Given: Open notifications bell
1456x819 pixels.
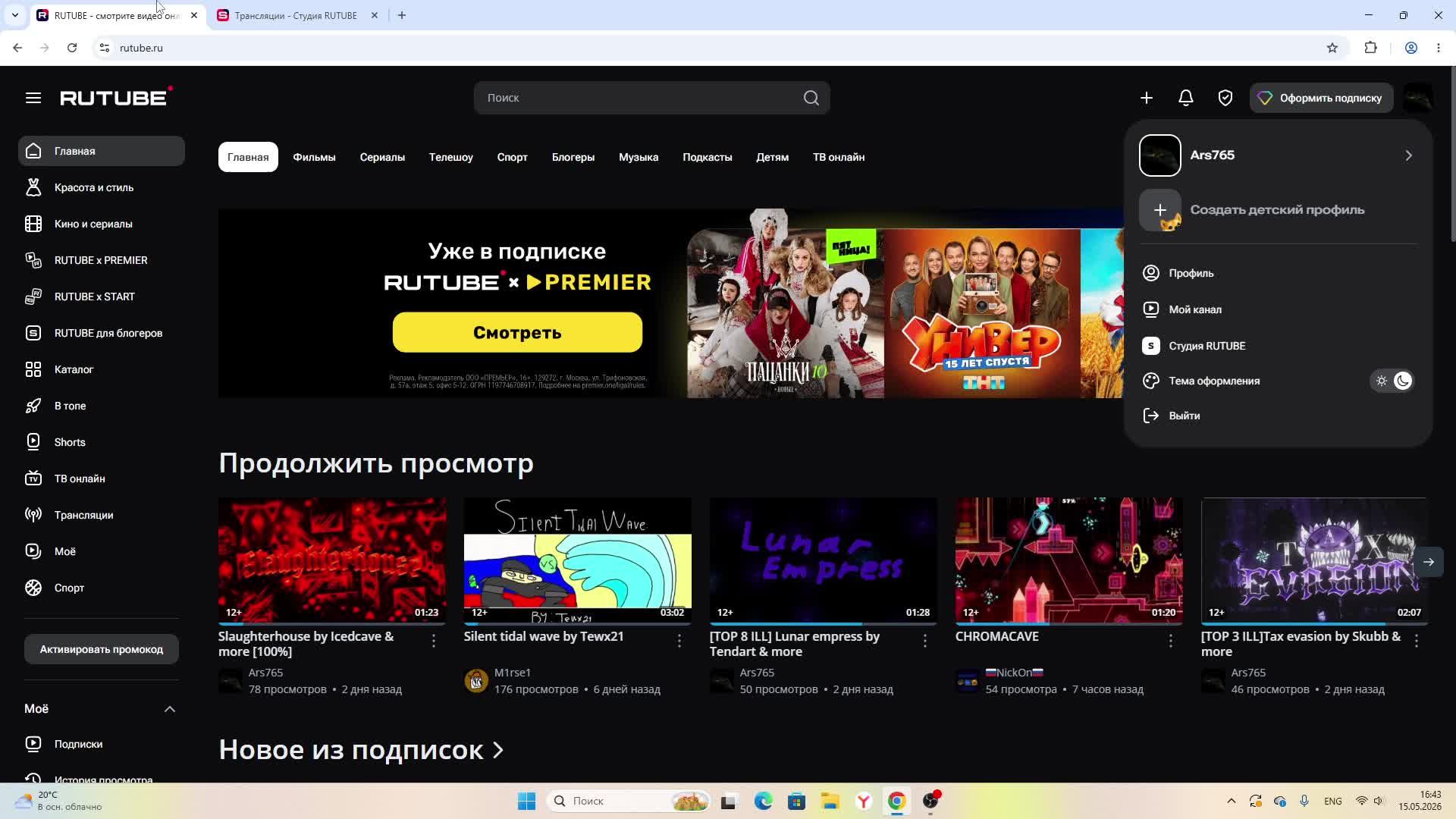Looking at the screenshot, I should point(1186,98).
